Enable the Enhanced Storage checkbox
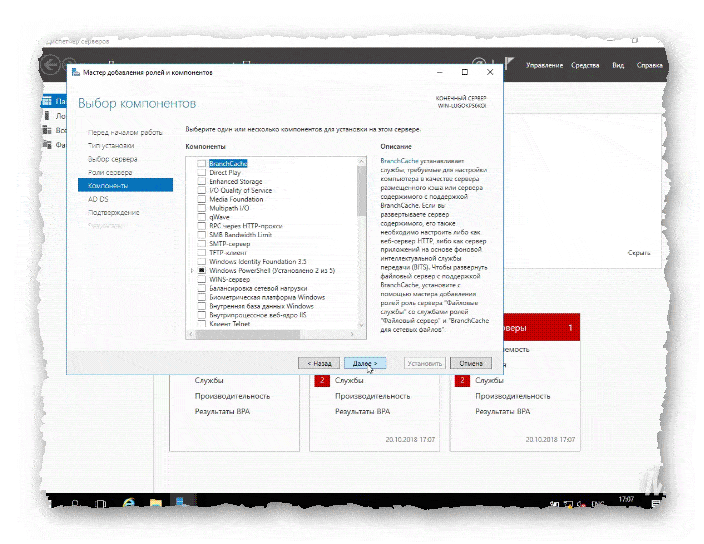Screen dimensions: 704x544 (x=202, y=181)
